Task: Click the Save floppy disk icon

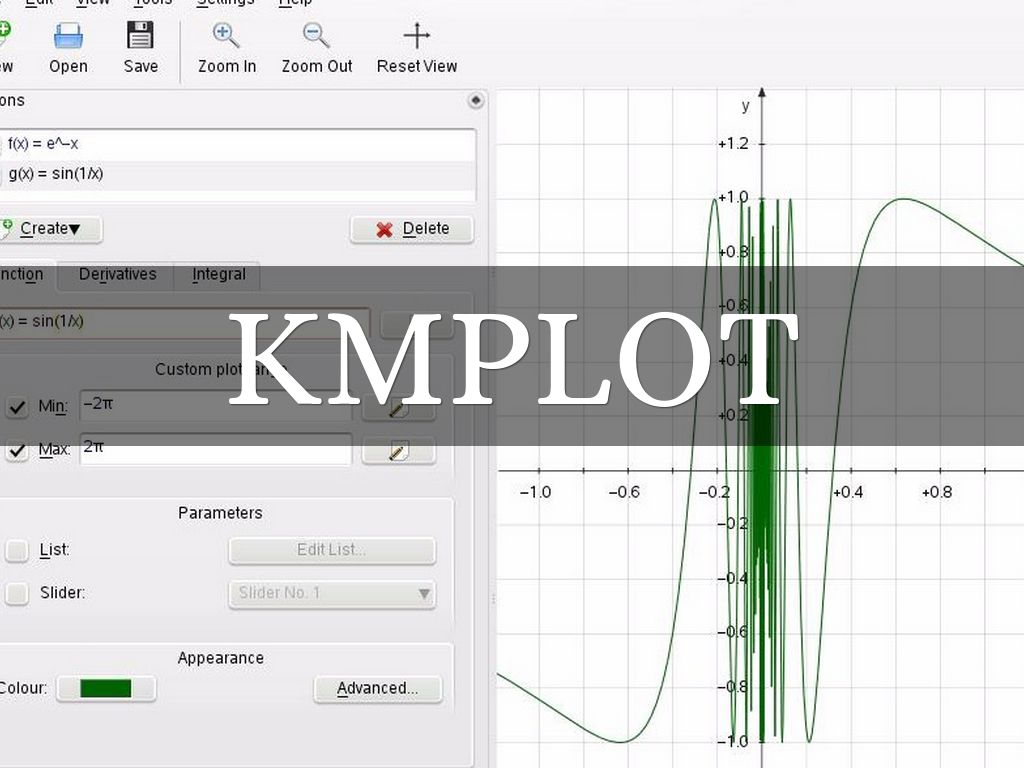Action: pos(140,37)
